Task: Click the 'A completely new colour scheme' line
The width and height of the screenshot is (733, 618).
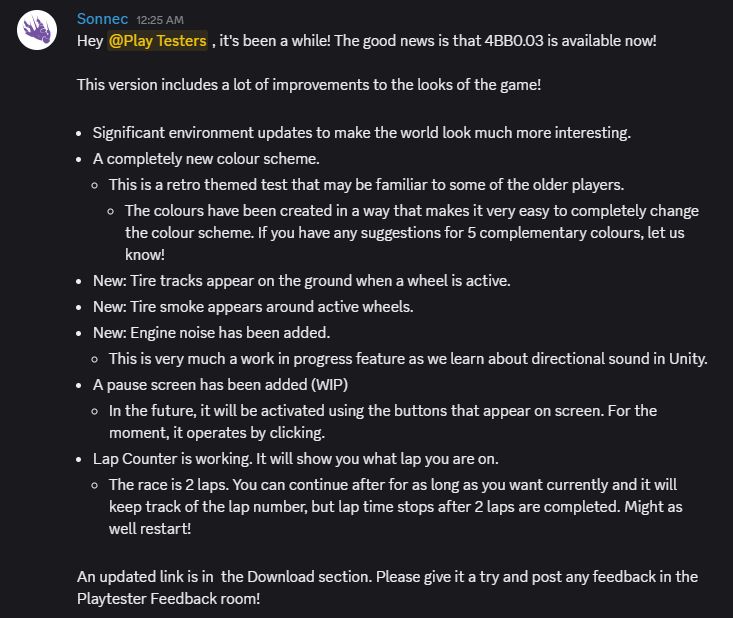Action: (206, 159)
